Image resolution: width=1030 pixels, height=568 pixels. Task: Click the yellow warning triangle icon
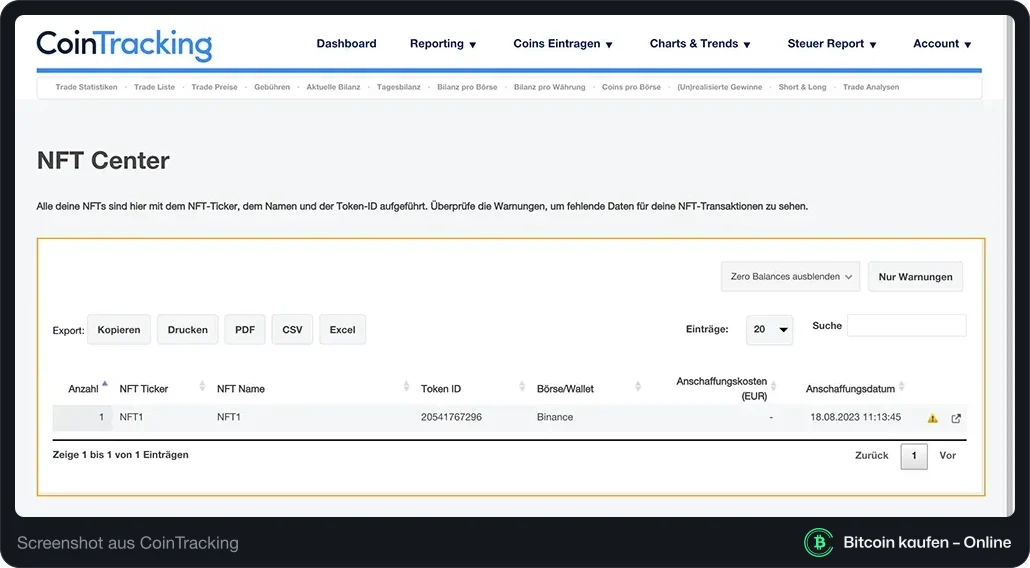[x=932, y=418]
